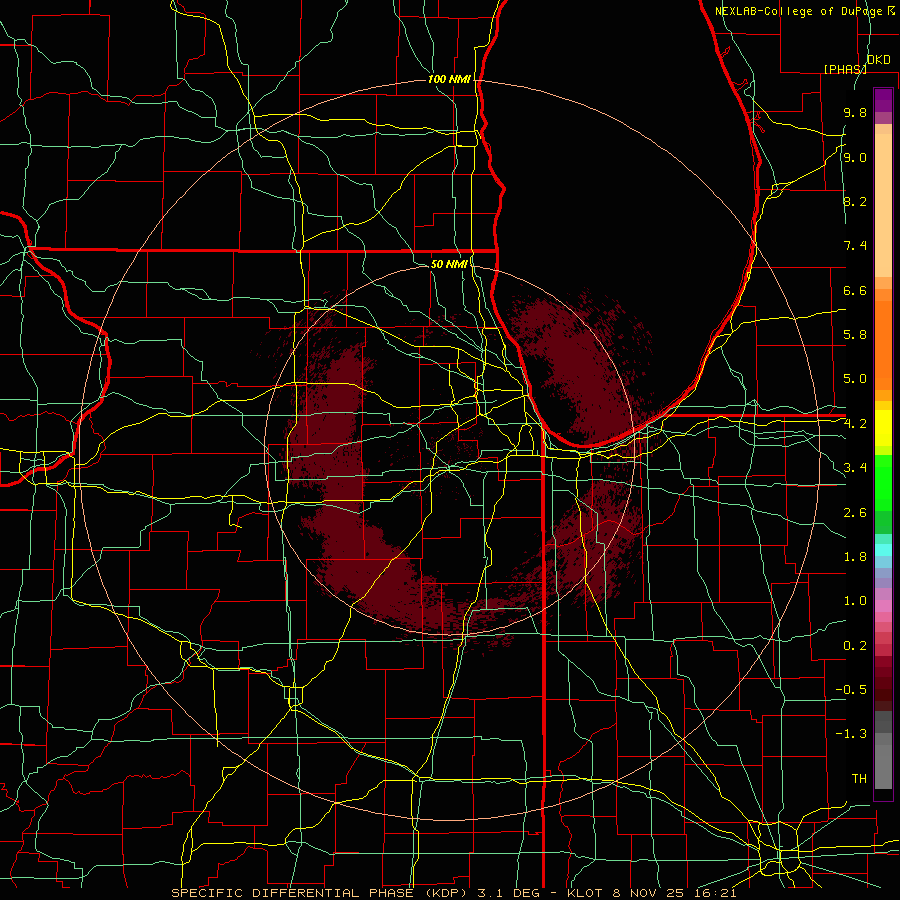Screen dimensions: 900x900
Task: Select the 5.8 scale value
Action: pyautogui.click(x=855, y=335)
